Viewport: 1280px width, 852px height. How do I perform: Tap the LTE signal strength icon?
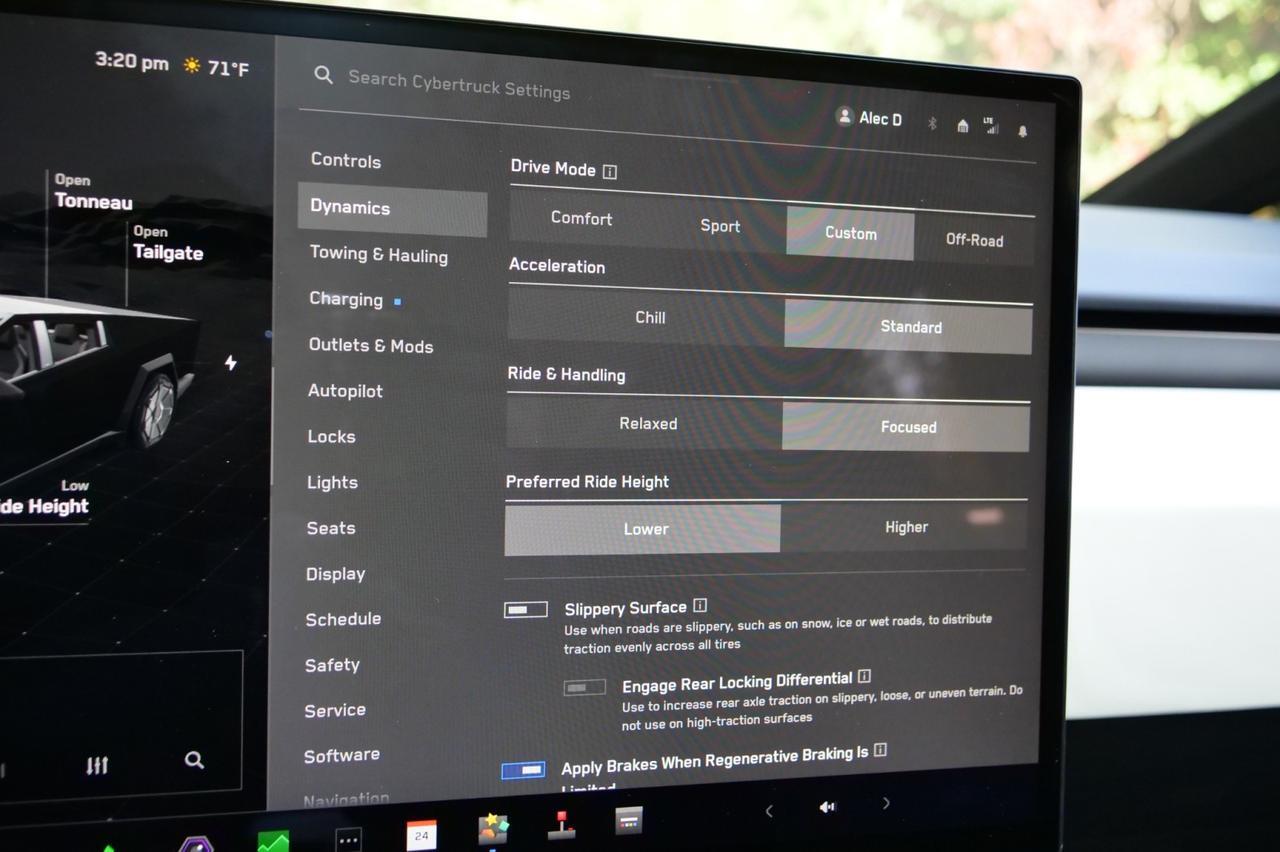click(x=991, y=126)
